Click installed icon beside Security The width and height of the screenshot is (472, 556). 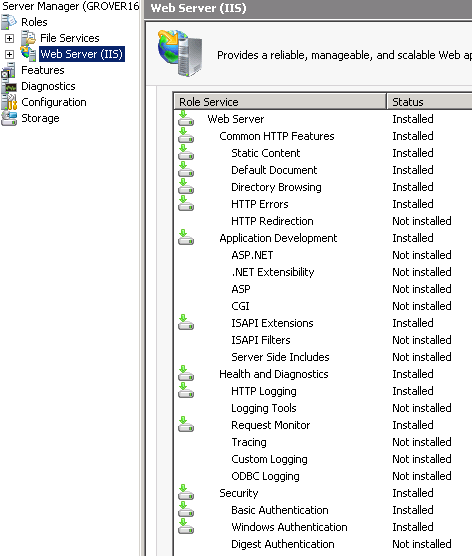point(186,493)
